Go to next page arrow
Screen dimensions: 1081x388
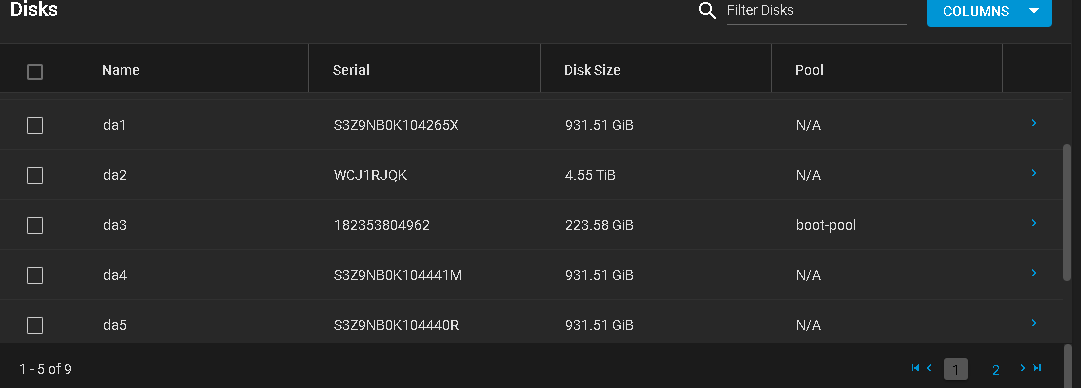click(1023, 368)
